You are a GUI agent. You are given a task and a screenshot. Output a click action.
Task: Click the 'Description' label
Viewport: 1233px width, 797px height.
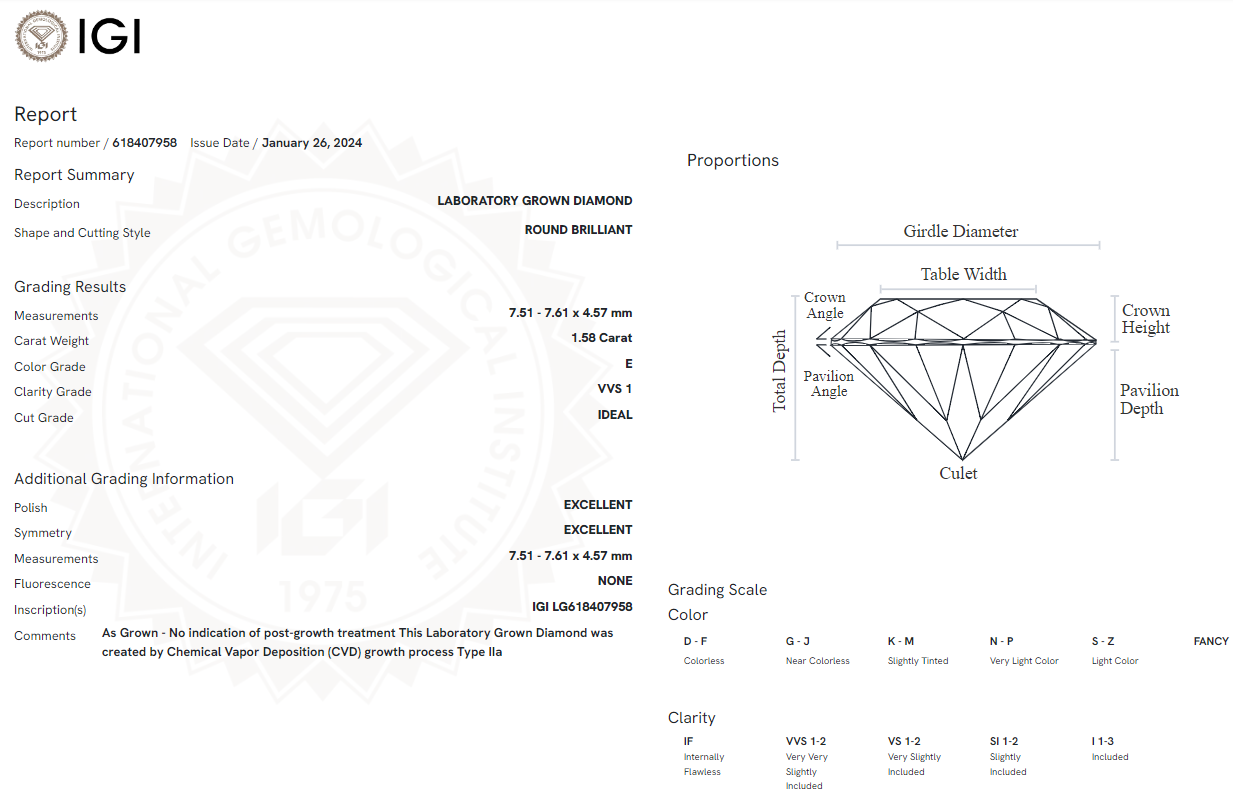tap(47, 204)
